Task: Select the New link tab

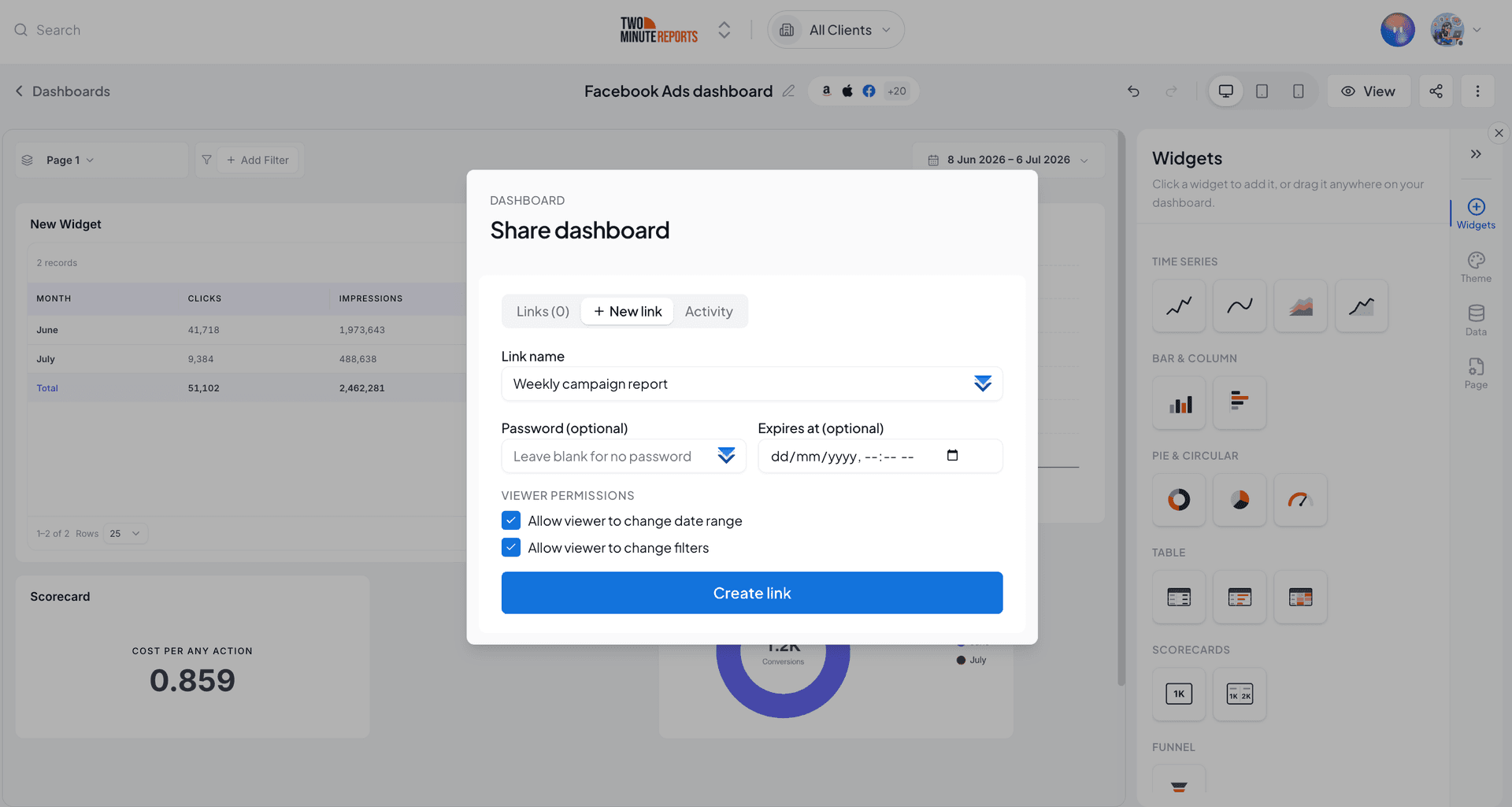Action: [627, 312]
